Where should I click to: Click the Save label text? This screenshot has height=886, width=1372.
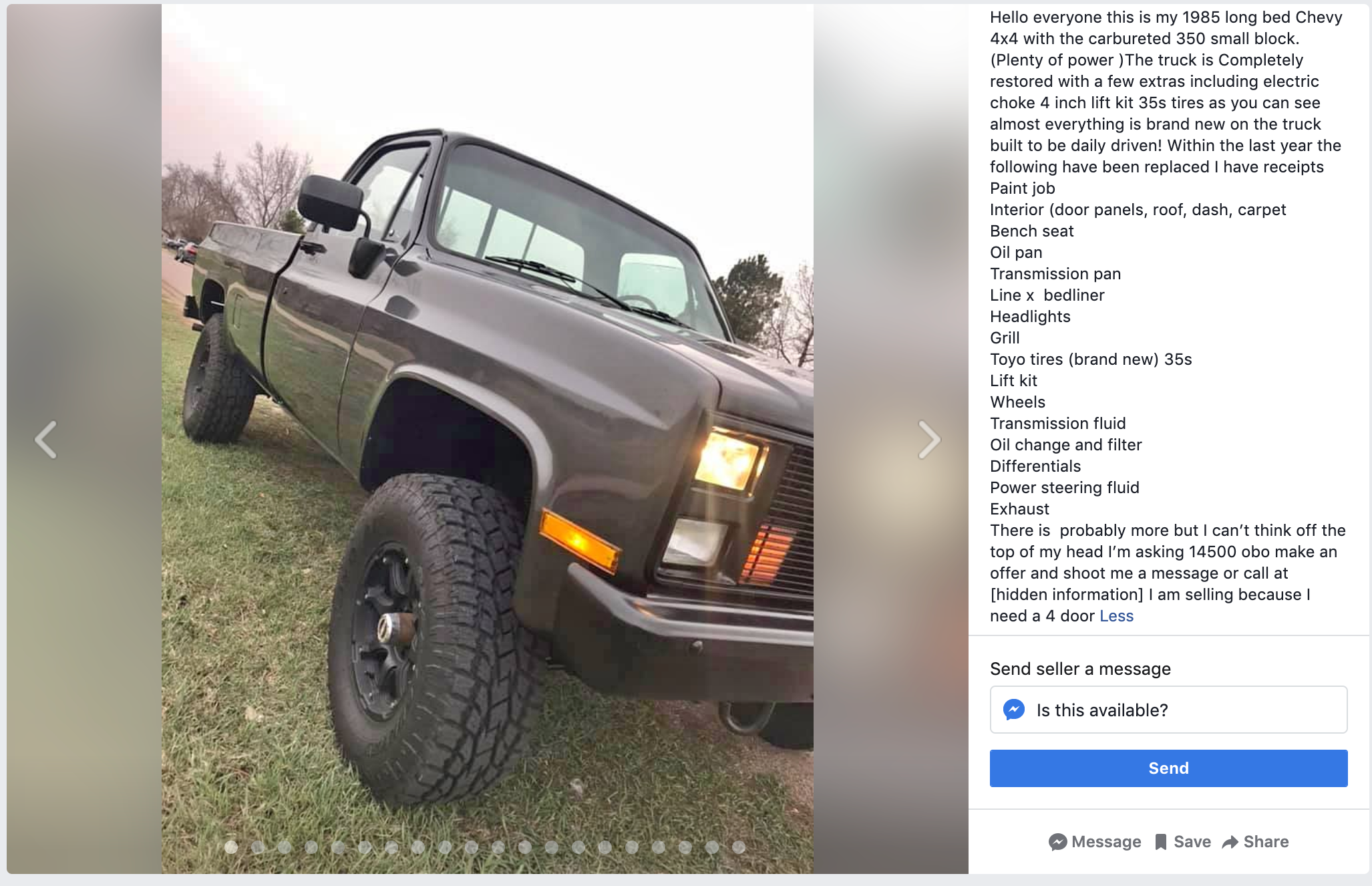1192,842
